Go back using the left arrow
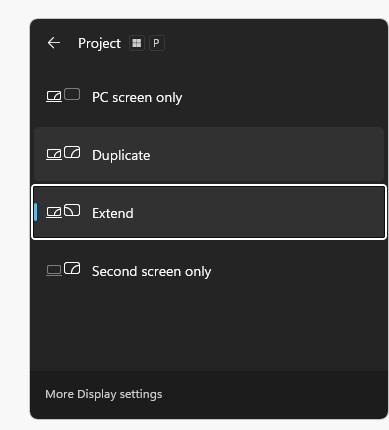The height and width of the screenshot is (430, 389). point(54,43)
